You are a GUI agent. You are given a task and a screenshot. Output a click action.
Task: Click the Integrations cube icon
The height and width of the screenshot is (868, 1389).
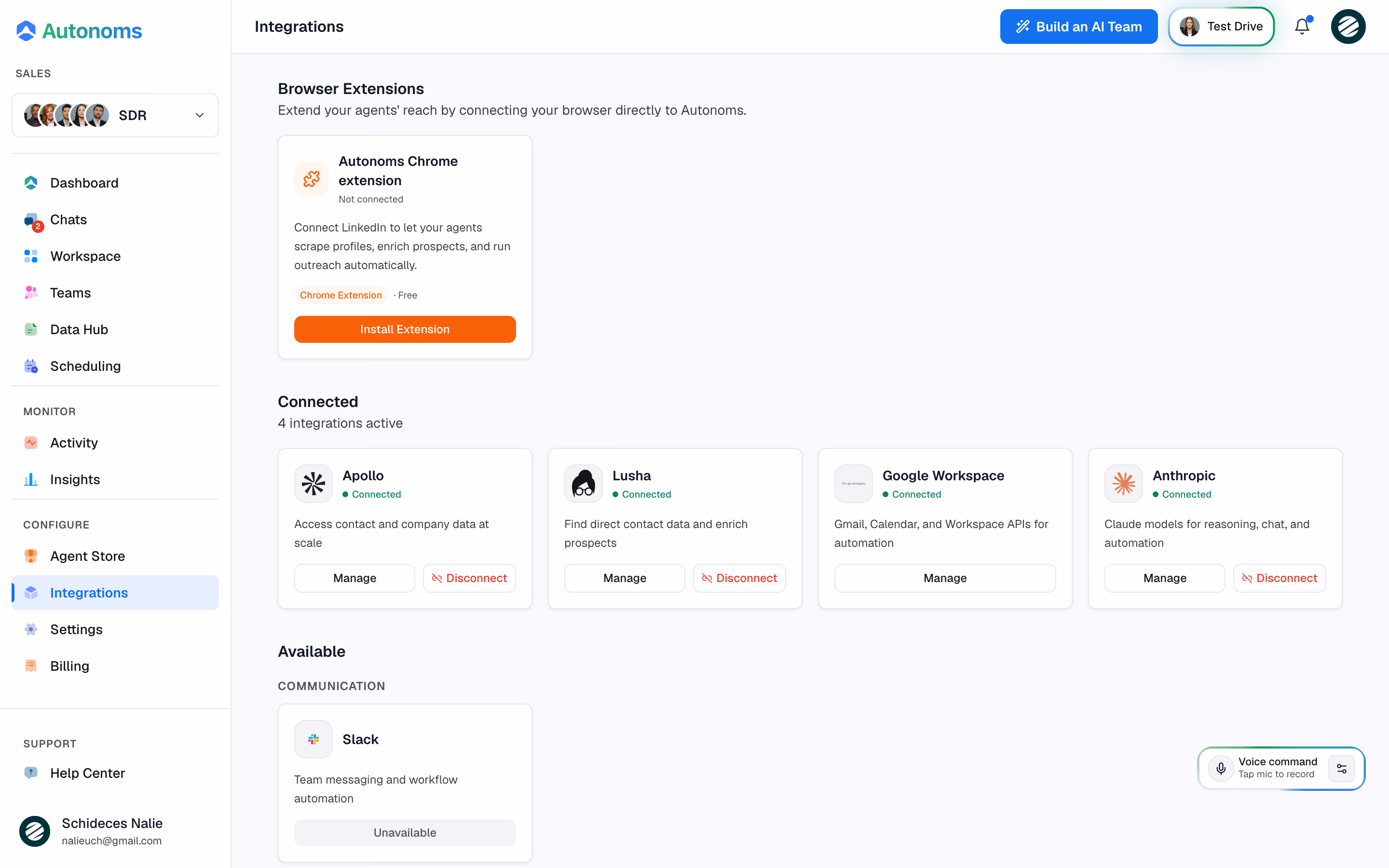click(31, 593)
